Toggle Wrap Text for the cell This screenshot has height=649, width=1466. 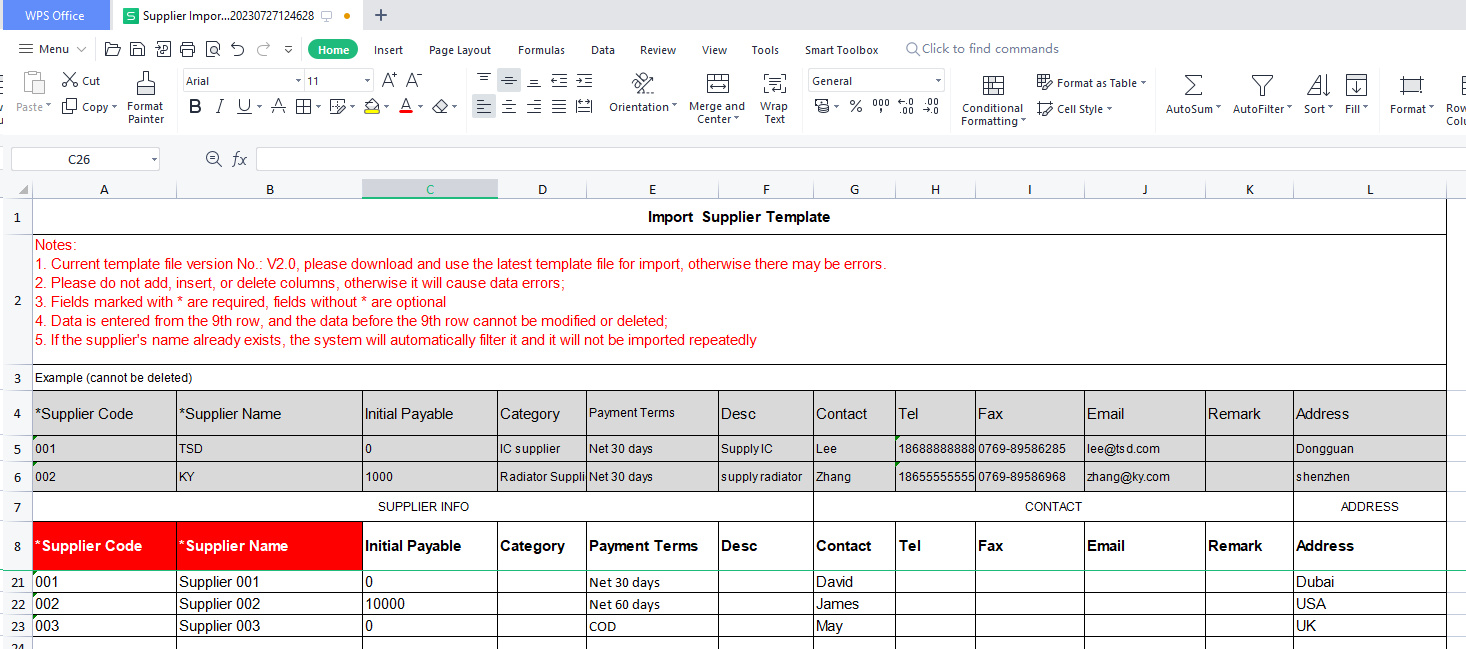(x=774, y=97)
